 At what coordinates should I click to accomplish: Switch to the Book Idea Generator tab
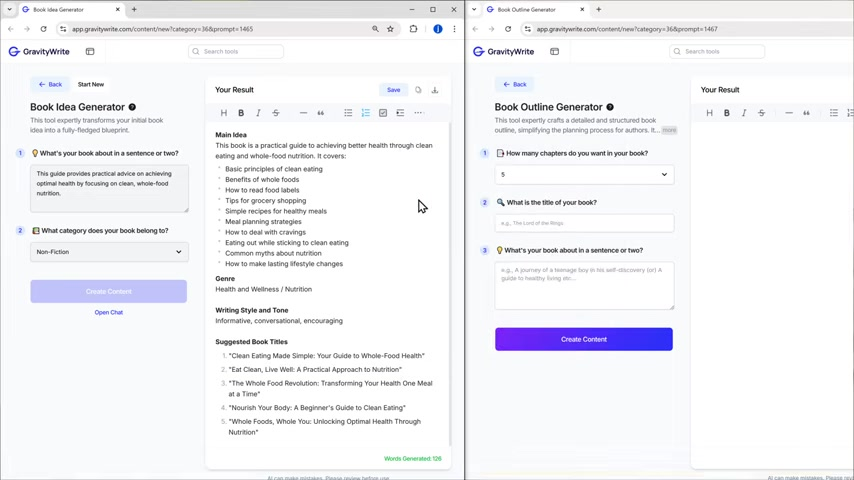71,9
